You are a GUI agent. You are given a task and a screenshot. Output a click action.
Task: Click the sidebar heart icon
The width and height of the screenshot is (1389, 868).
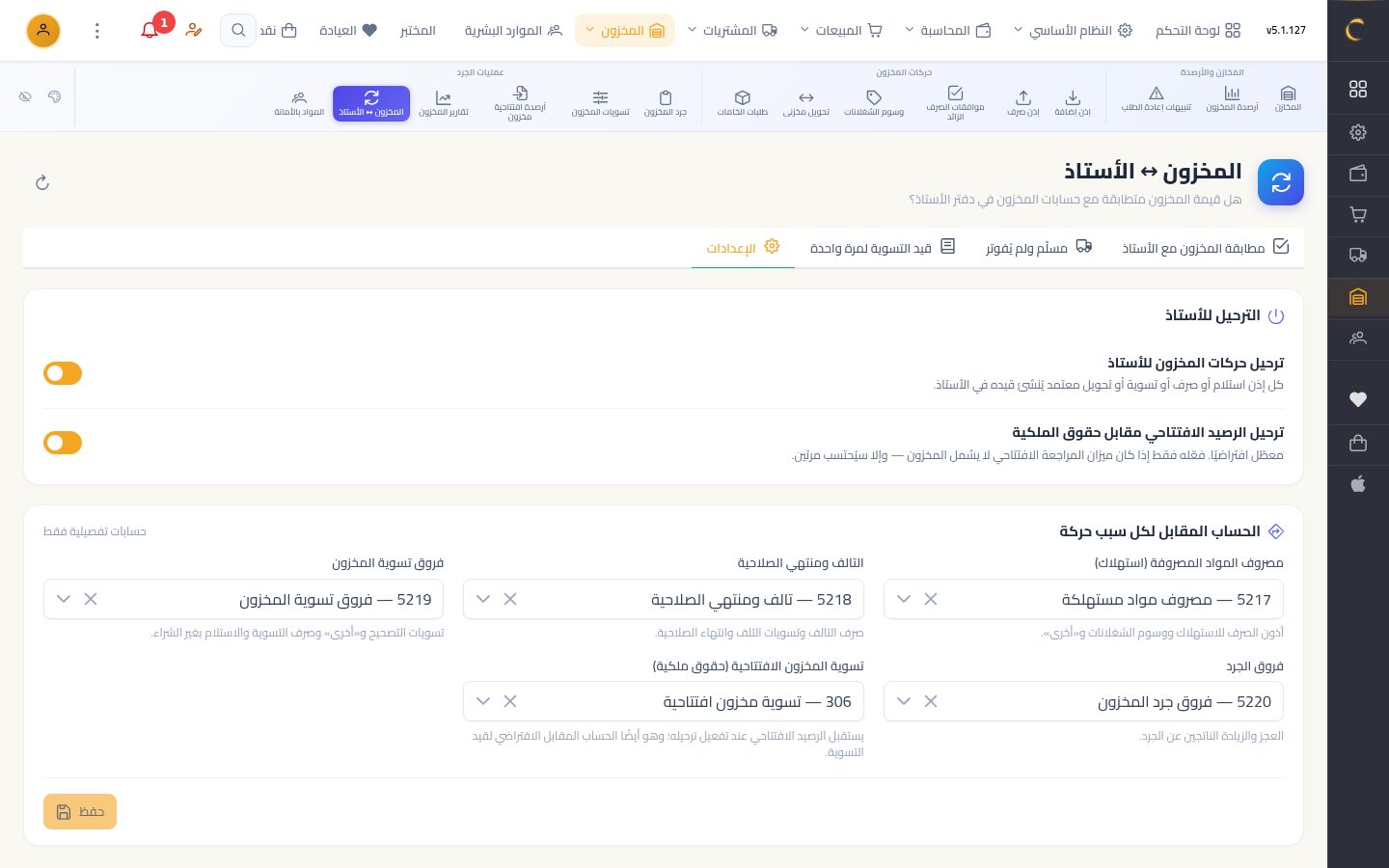click(x=1358, y=399)
